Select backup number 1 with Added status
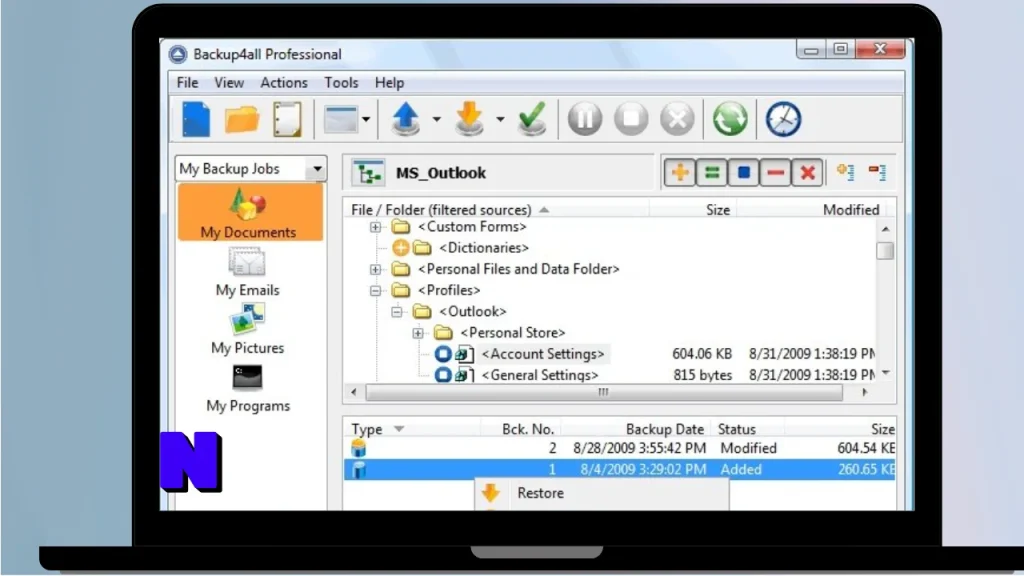Image resolution: width=1024 pixels, height=576 pixels. pyautogui.click(x=619, y=470)
